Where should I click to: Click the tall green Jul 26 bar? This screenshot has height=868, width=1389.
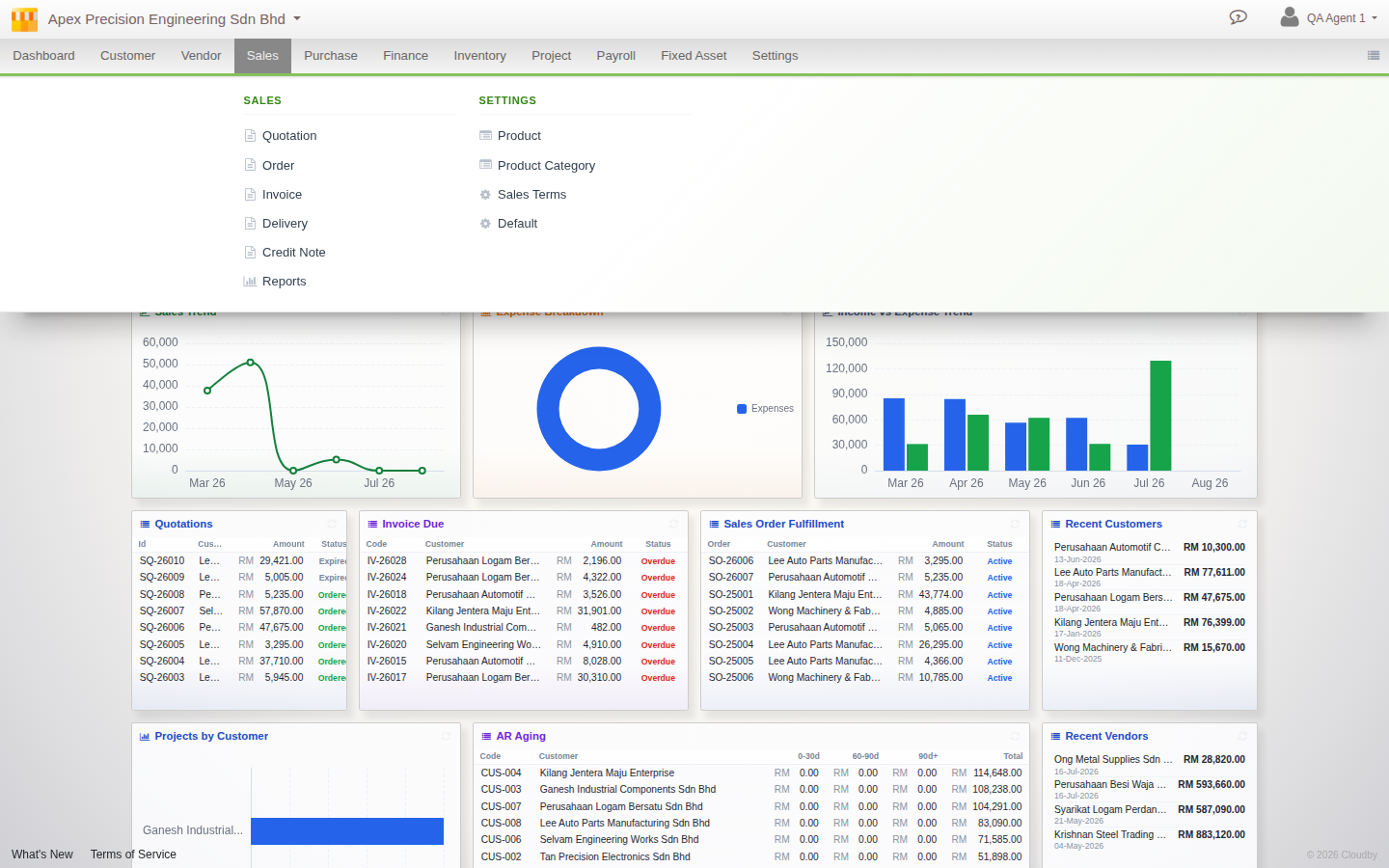pos(1160,416)
